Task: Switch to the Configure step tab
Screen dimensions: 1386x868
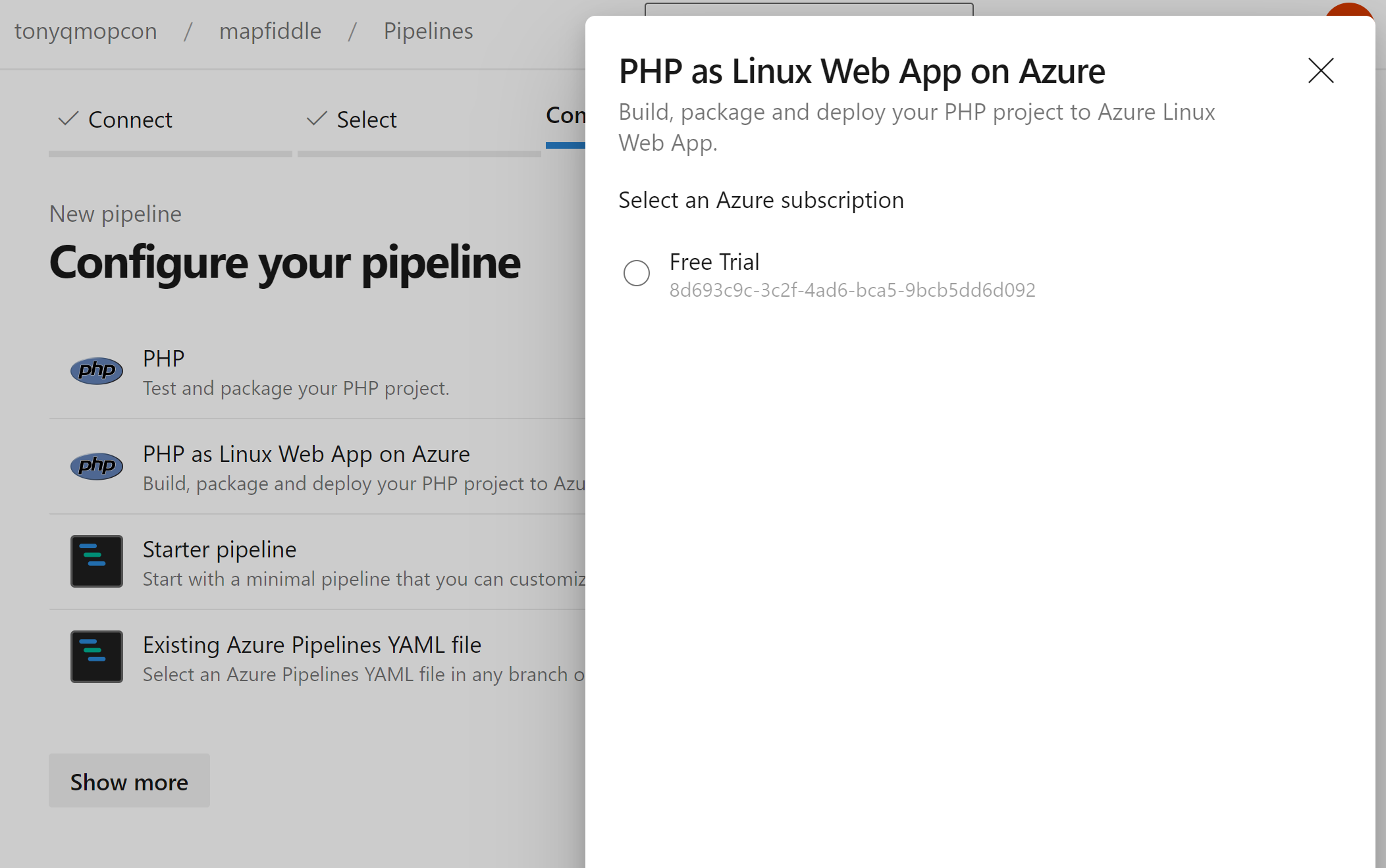Action: (x=565, y=116)
